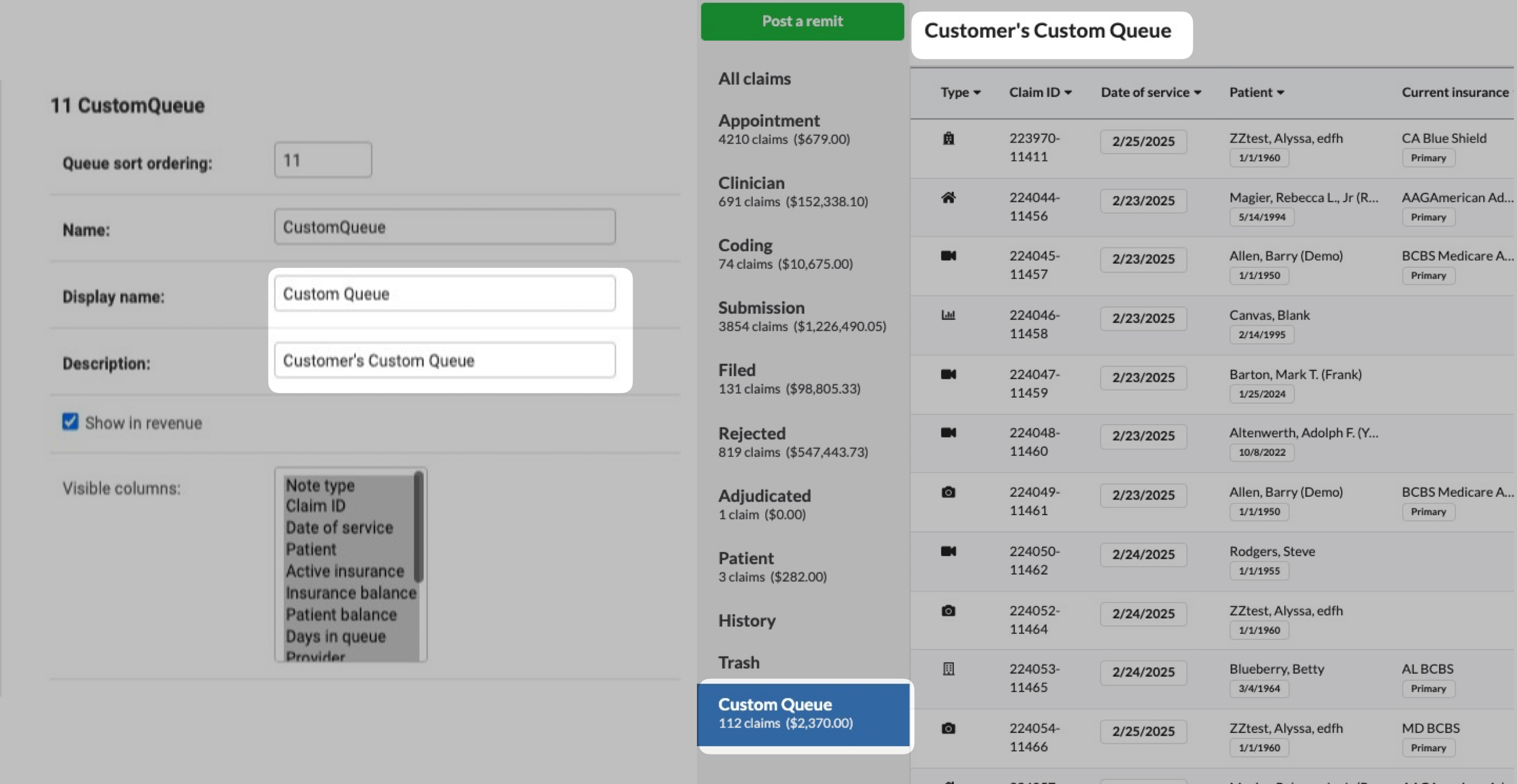Click camera icon for claim 224054-11466
Viewport: 1517px width, 784px height.
pyautogui.click(x=948, y=729)
